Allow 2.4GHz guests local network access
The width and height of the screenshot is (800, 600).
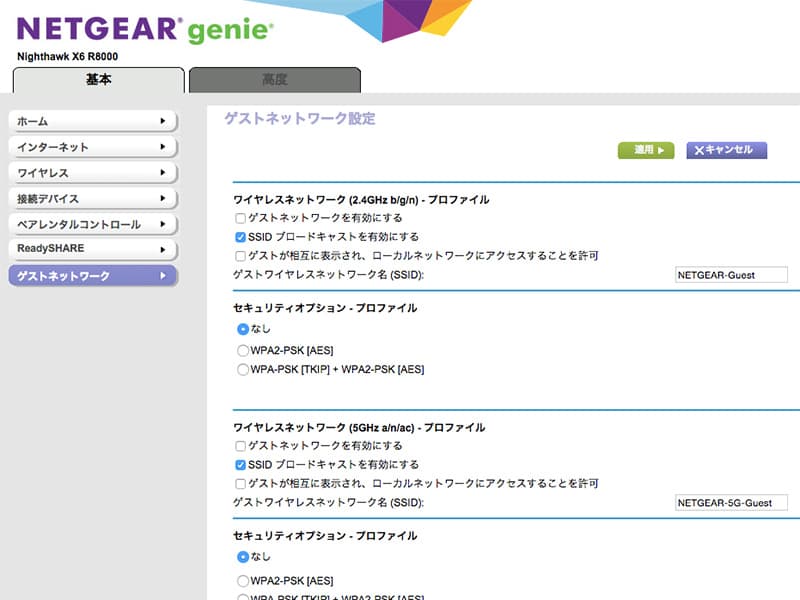pos(240,256)
